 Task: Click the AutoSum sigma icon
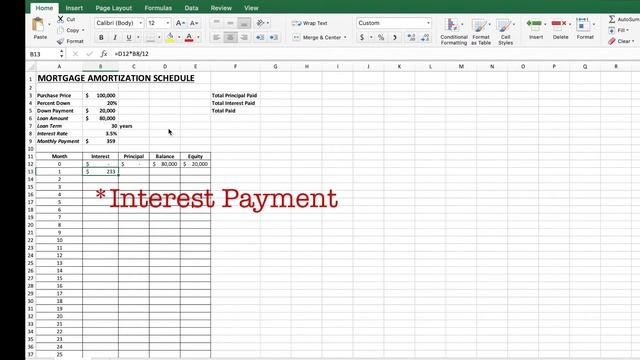[x=612, y=19]
